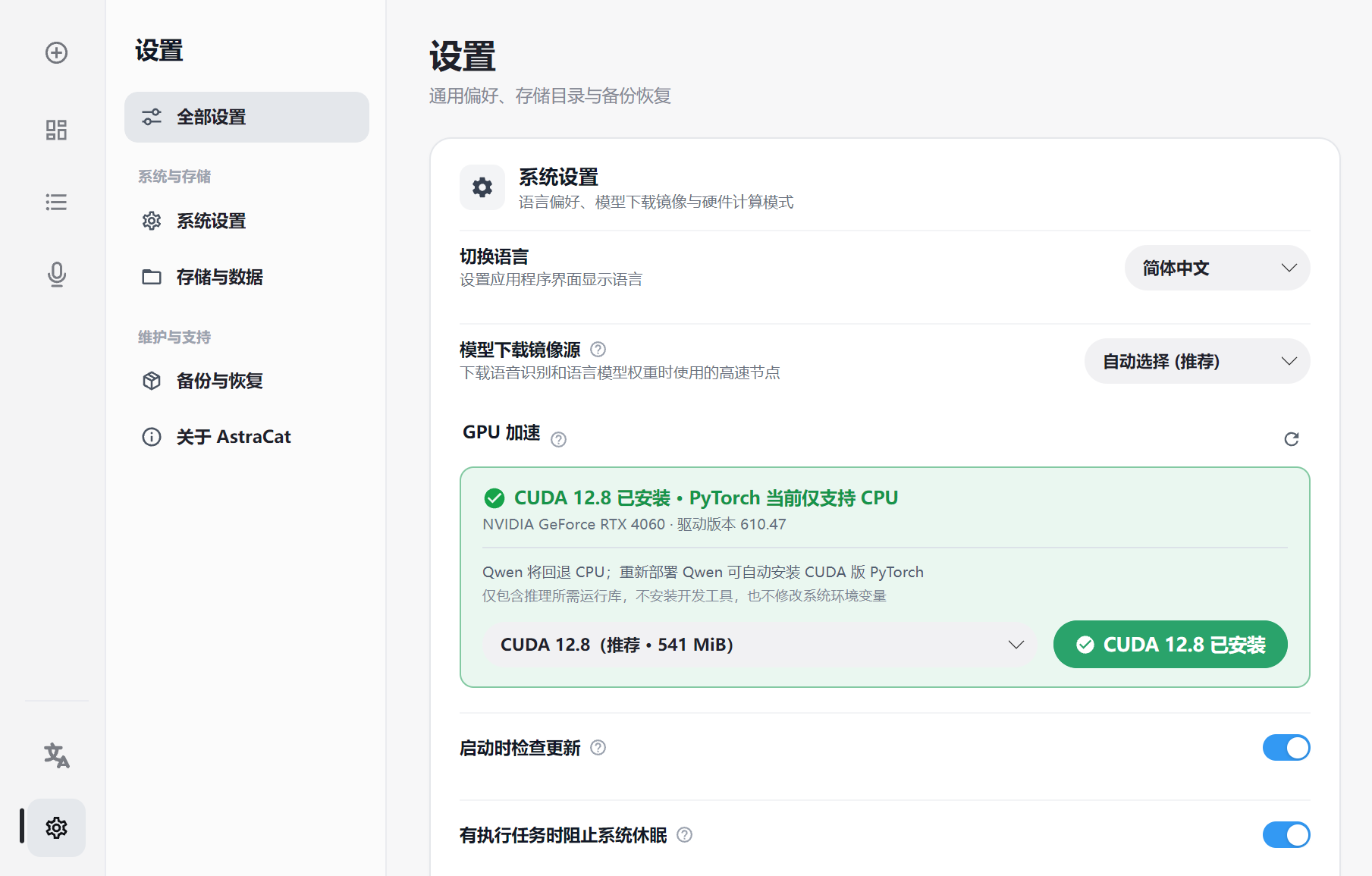Viewport: 1372px width, 876px height.
Task: Click the refresh GPU status icon
Action: [1291, 439]
